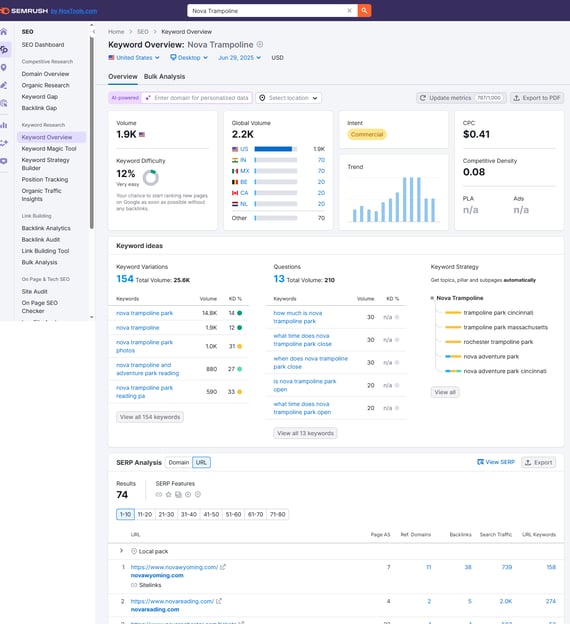This screenshot has height=624, width=570.
Task: Click the Sitelinks icon under novawyoming.com
Action: tap(134, 585)
